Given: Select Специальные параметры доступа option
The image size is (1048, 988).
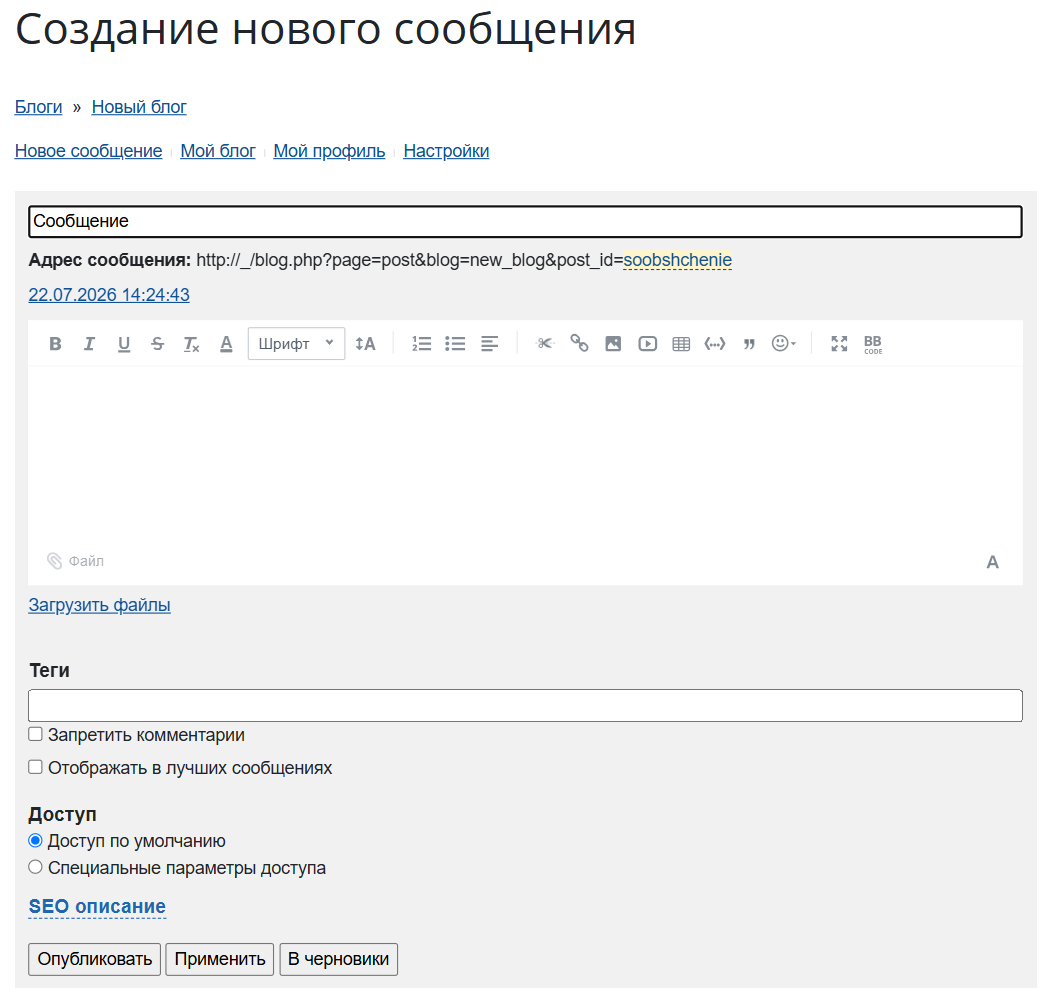Looking at the screenshot, I should point(35,867).
